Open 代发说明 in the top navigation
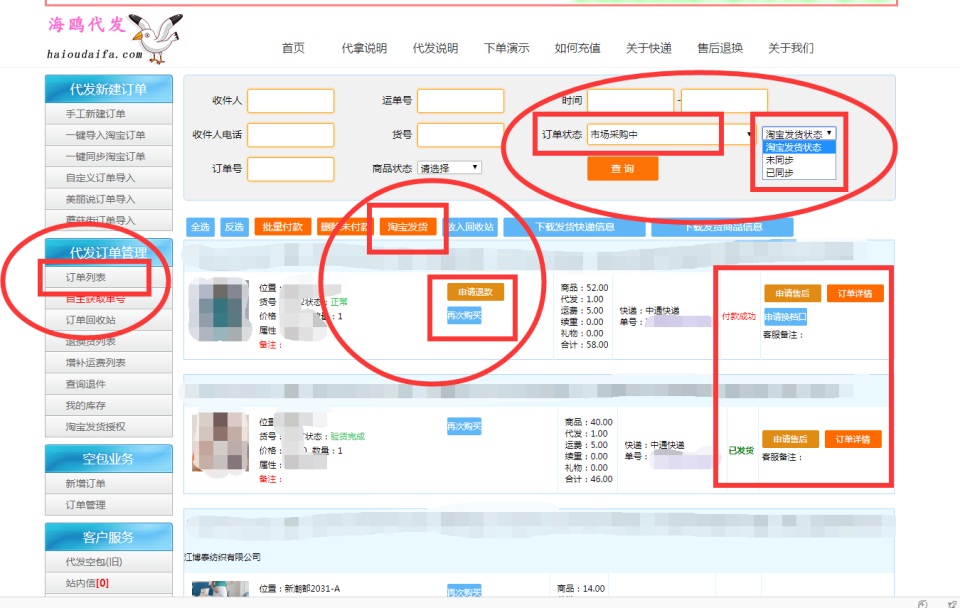The width and height of the screenshot is (960, 608). coord(435,48)
